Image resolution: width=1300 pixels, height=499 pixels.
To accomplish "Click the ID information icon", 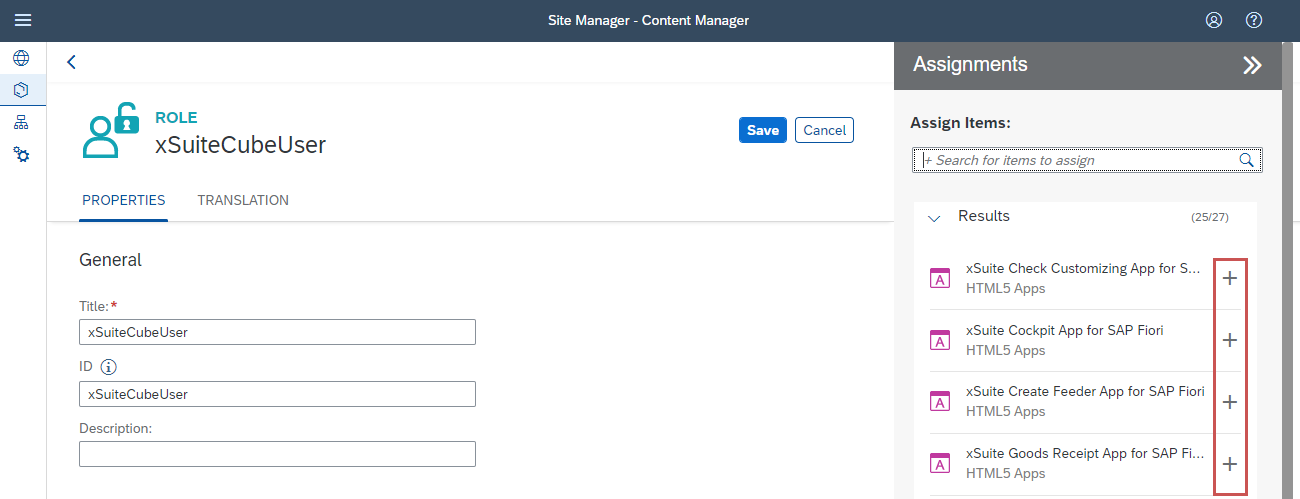I will pyautogui.click(x=109, y=367).
